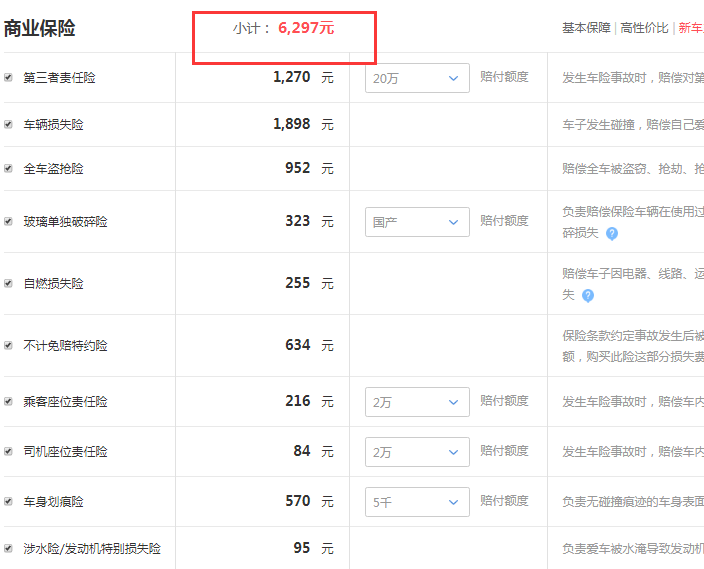Uncheck the 第三者责任险 checkbox

coord(8,77)
